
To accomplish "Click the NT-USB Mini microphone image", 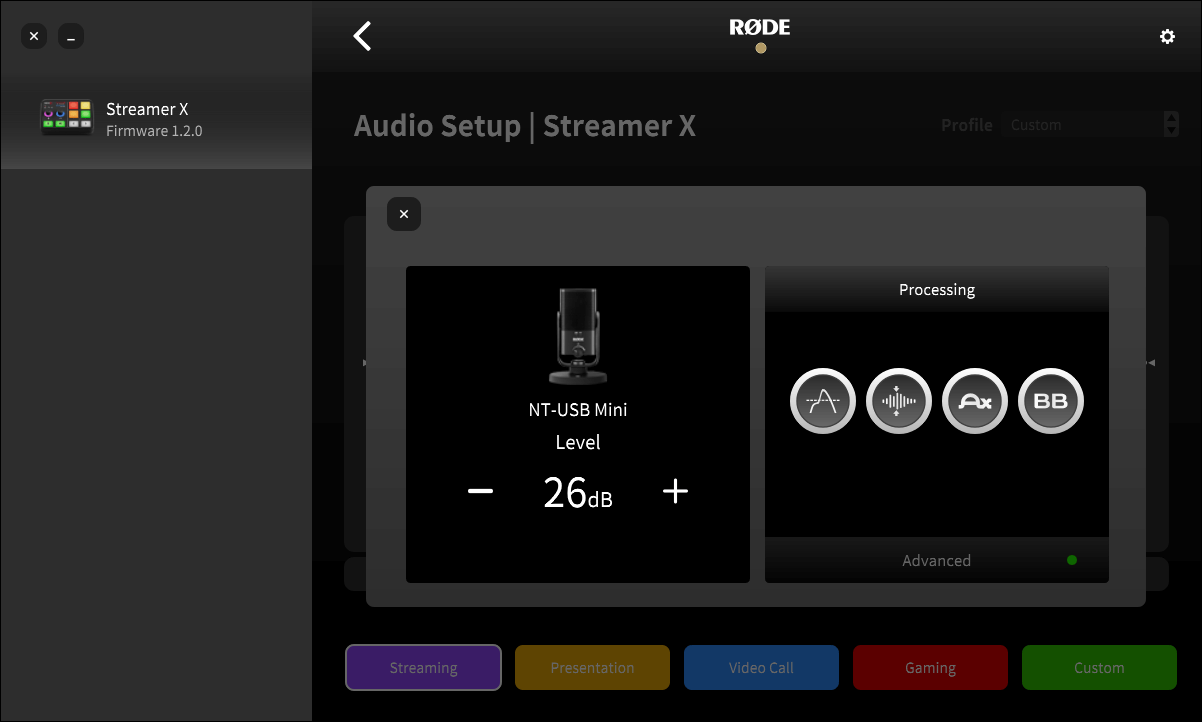I will (578, 335).
